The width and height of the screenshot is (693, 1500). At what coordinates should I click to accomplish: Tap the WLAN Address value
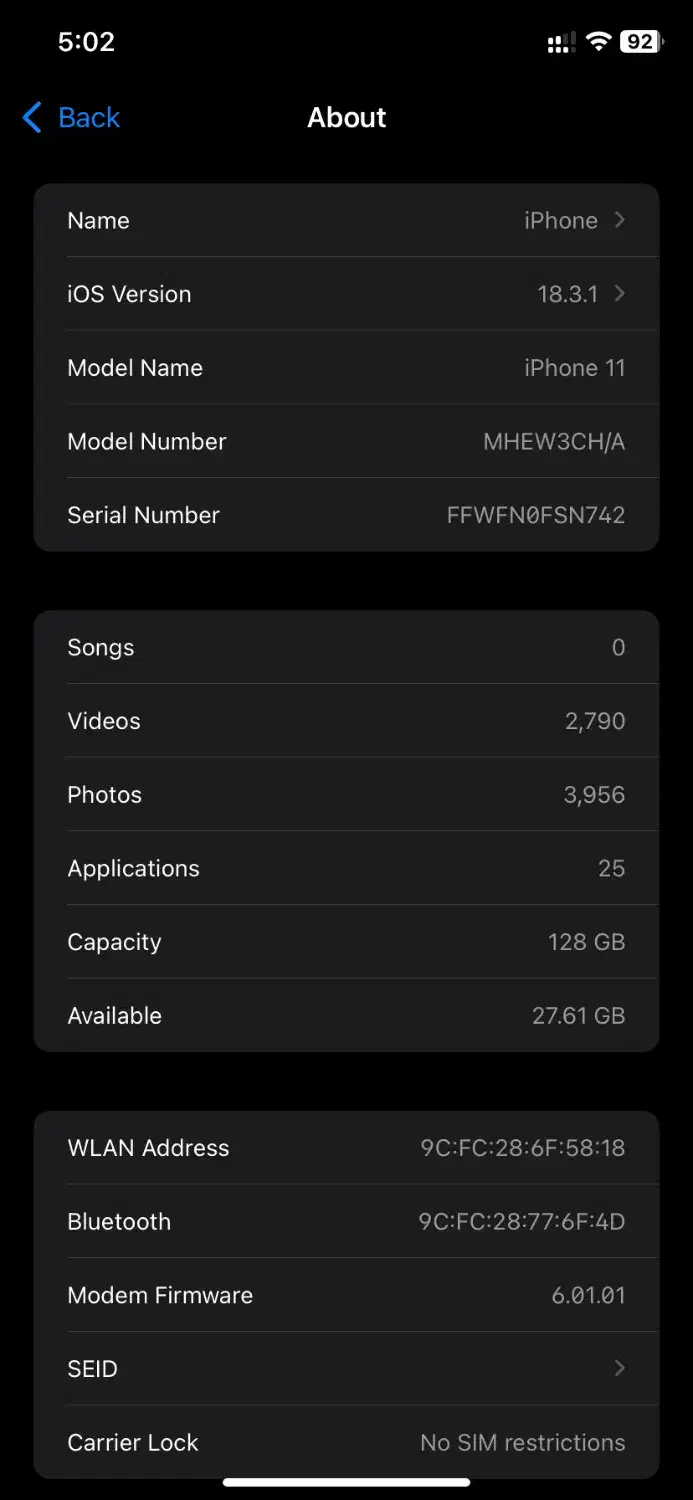(x=522, y=1148)
